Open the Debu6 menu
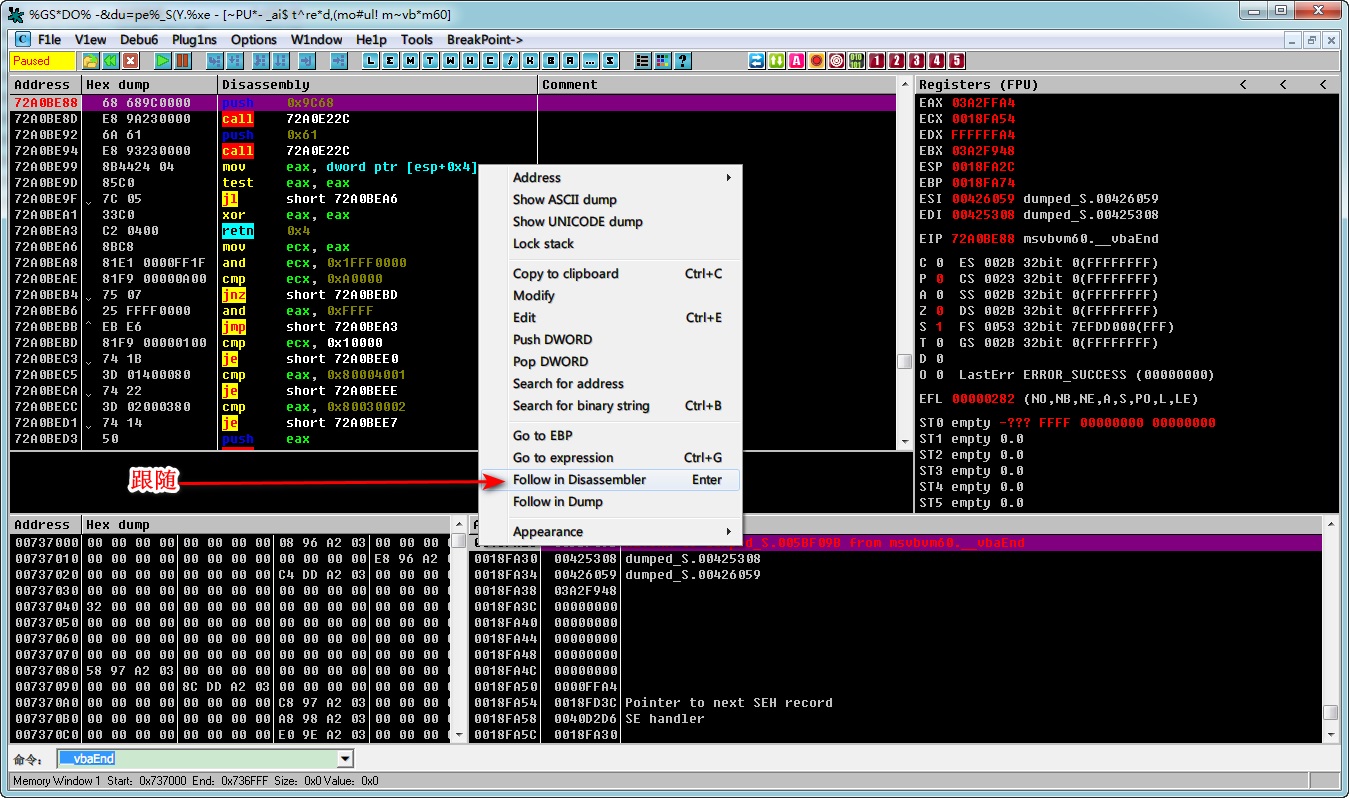The width and height of the screenshot is (1349, 798). pyautogui.click(x=140, y=40)
